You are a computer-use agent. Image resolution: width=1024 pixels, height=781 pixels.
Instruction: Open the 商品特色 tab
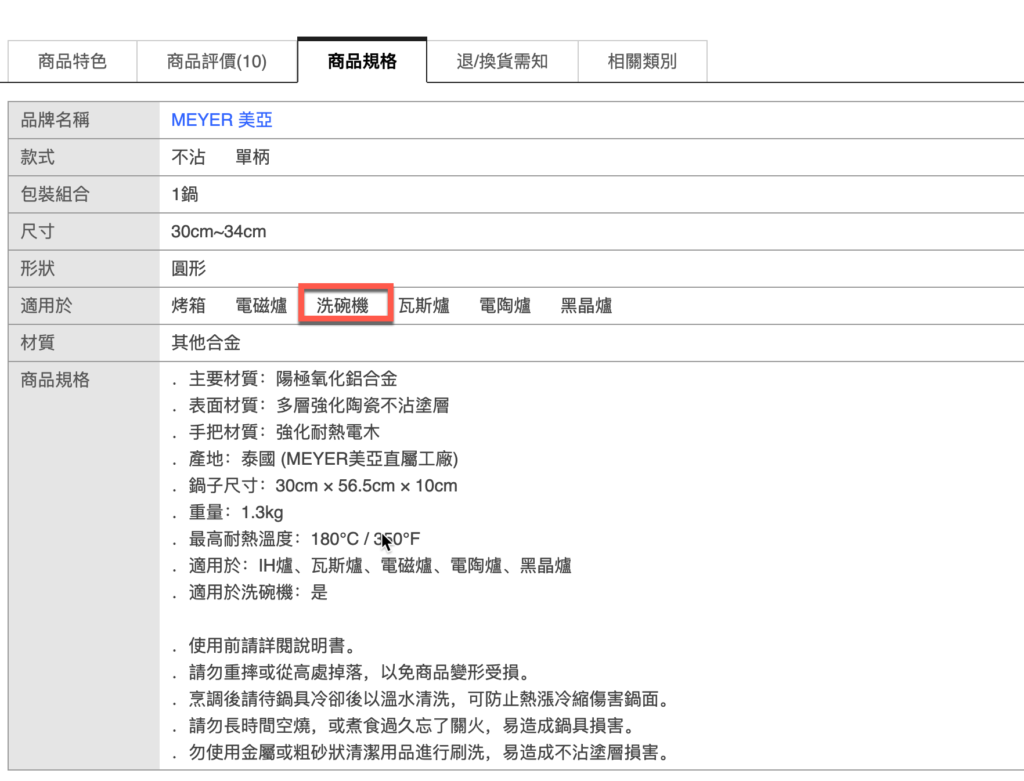coord(72,61)
